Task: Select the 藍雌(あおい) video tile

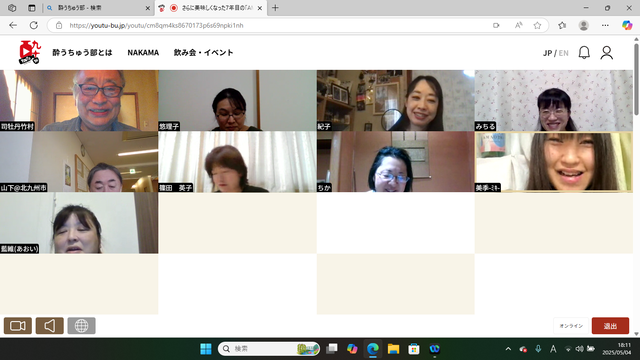Action: click(79, 223)
